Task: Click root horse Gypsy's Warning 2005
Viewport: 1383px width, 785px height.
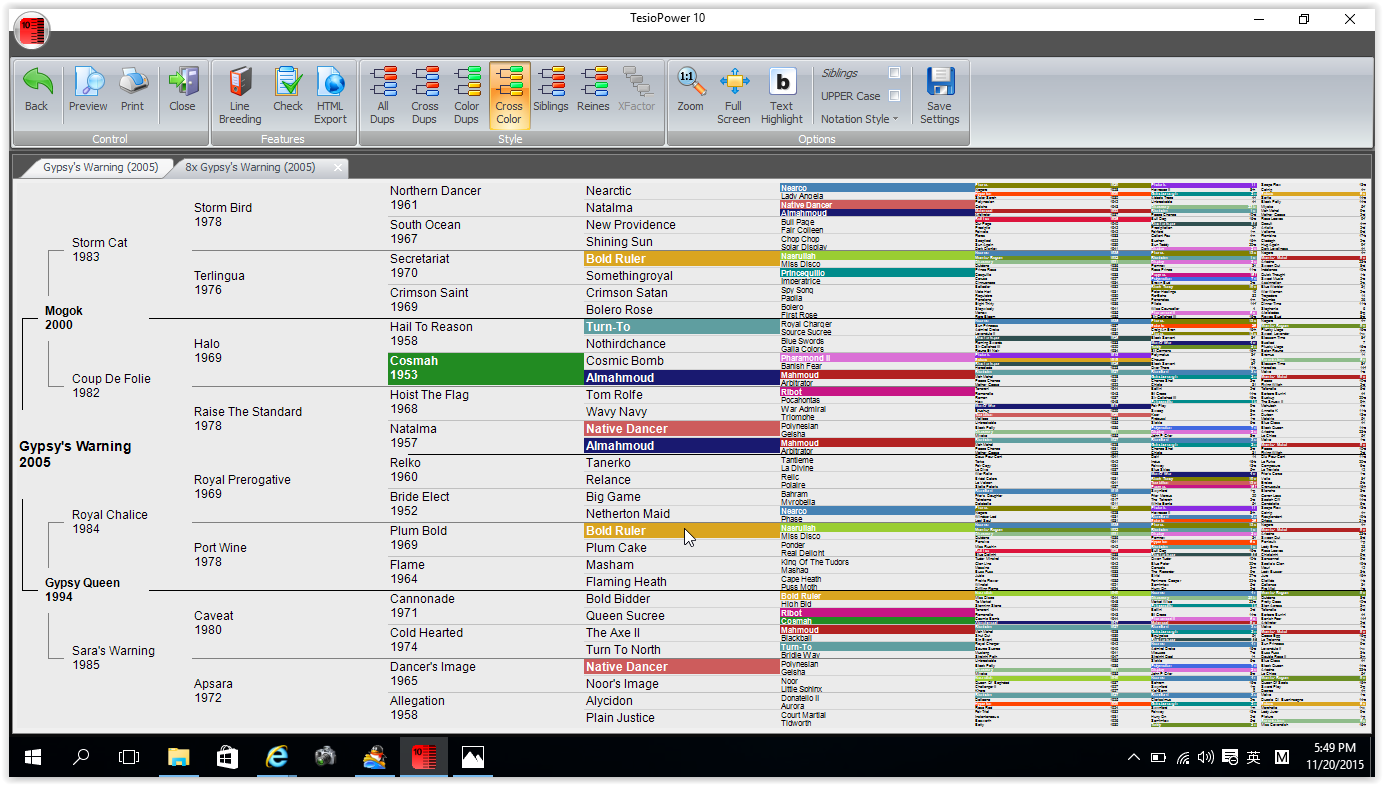Action: (x=75, y=454)
